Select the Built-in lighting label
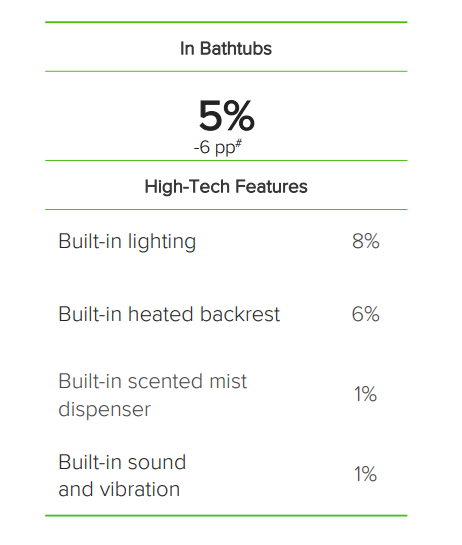Image resolution: width=462 pixels, height=545 pixels. point(127,242)
